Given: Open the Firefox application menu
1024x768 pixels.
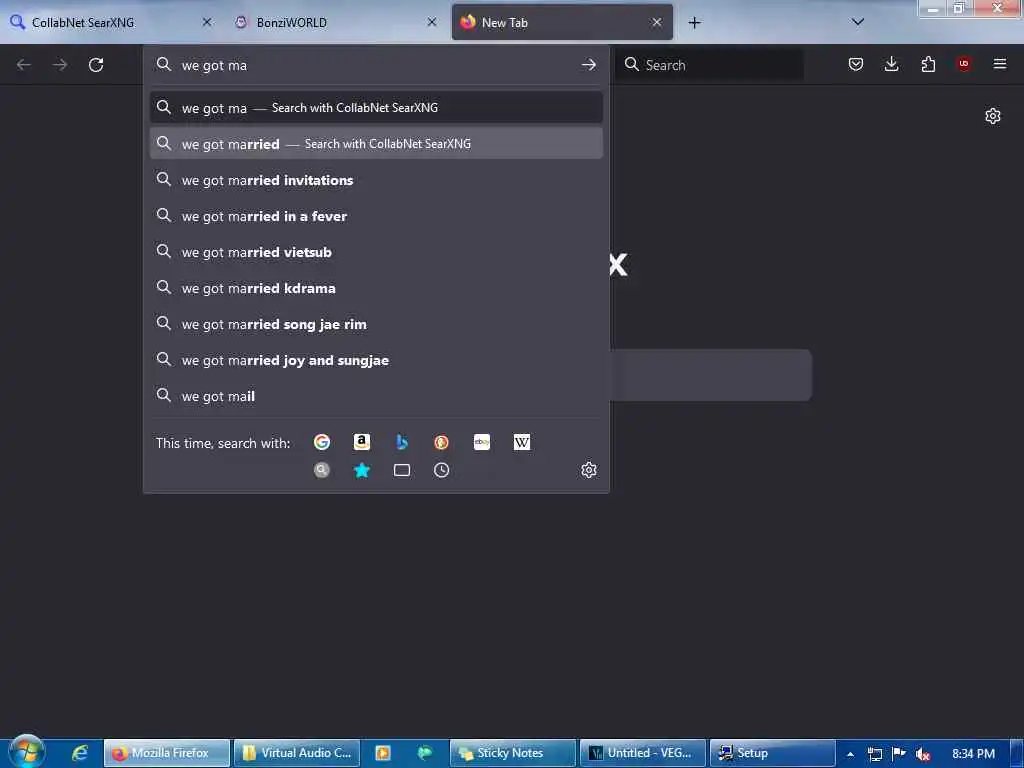Looking at the screenshot, I should (1000, 64).
